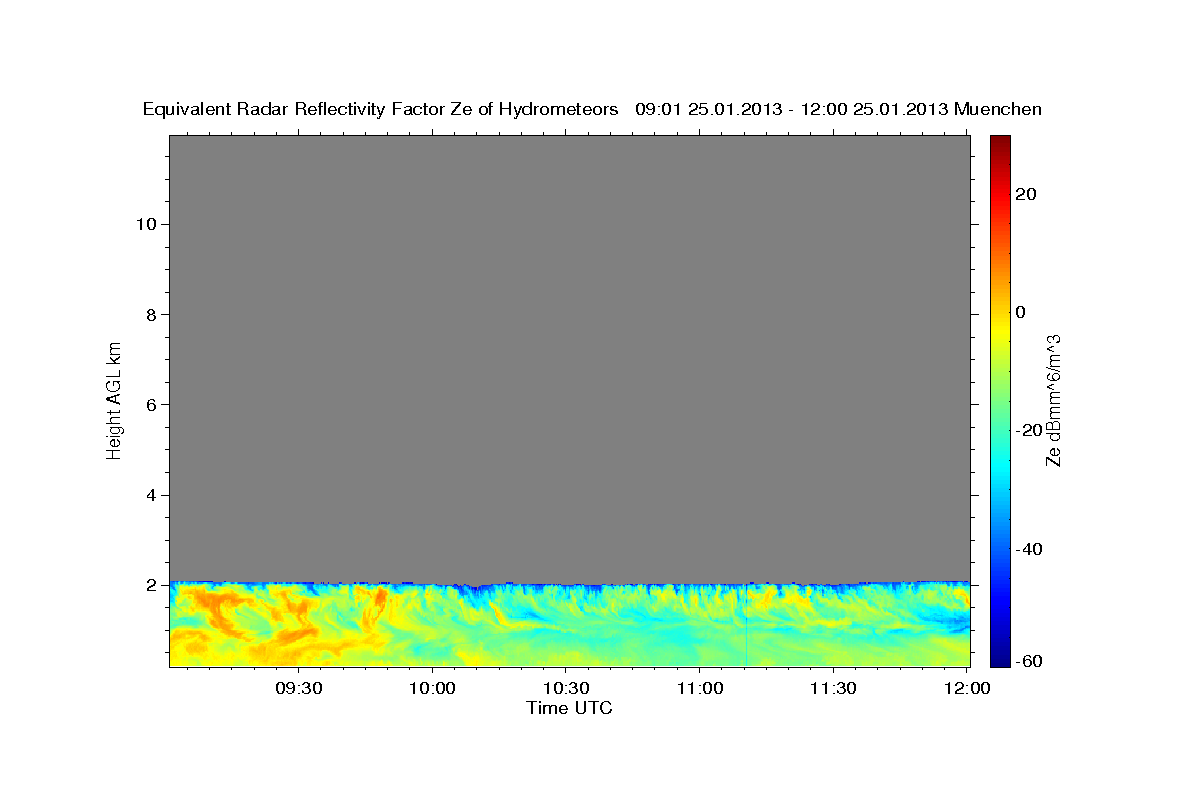This screenshot has width=1200, height=800.
Task: Click the yellow section of the colorbar
Action: coord(1000,330)
